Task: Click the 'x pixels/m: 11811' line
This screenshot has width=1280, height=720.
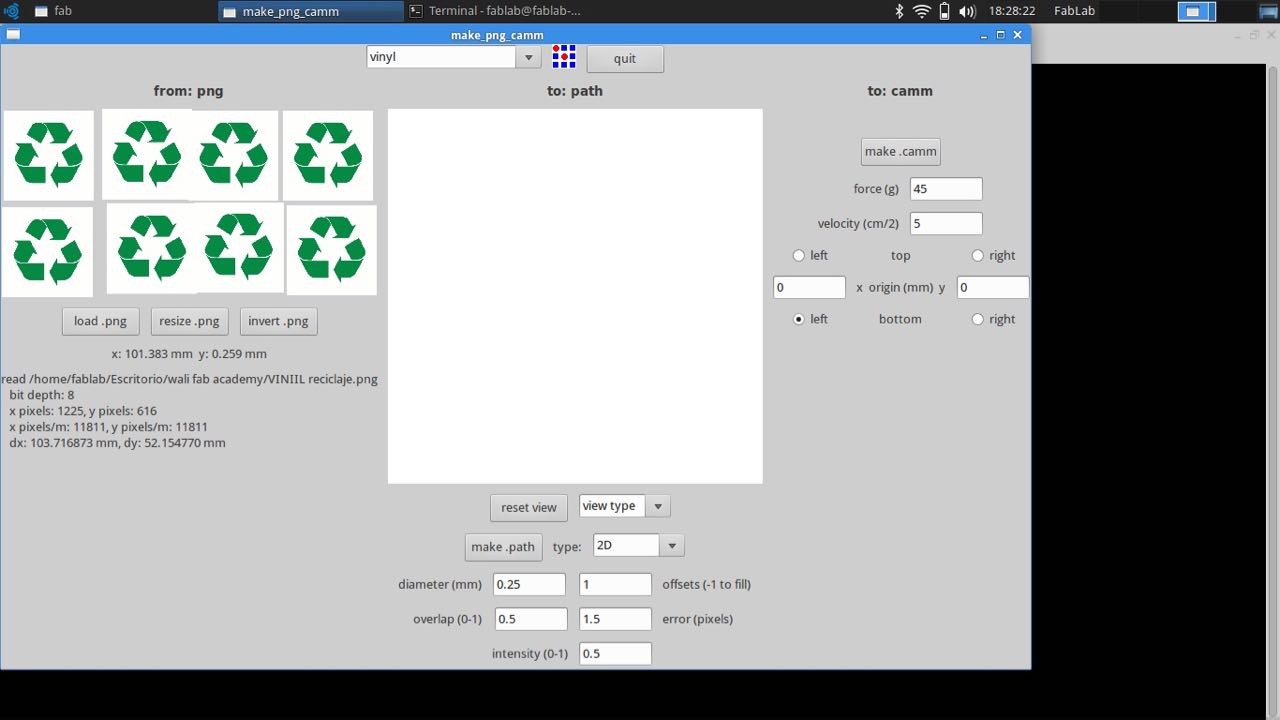Action: (109, 427)
